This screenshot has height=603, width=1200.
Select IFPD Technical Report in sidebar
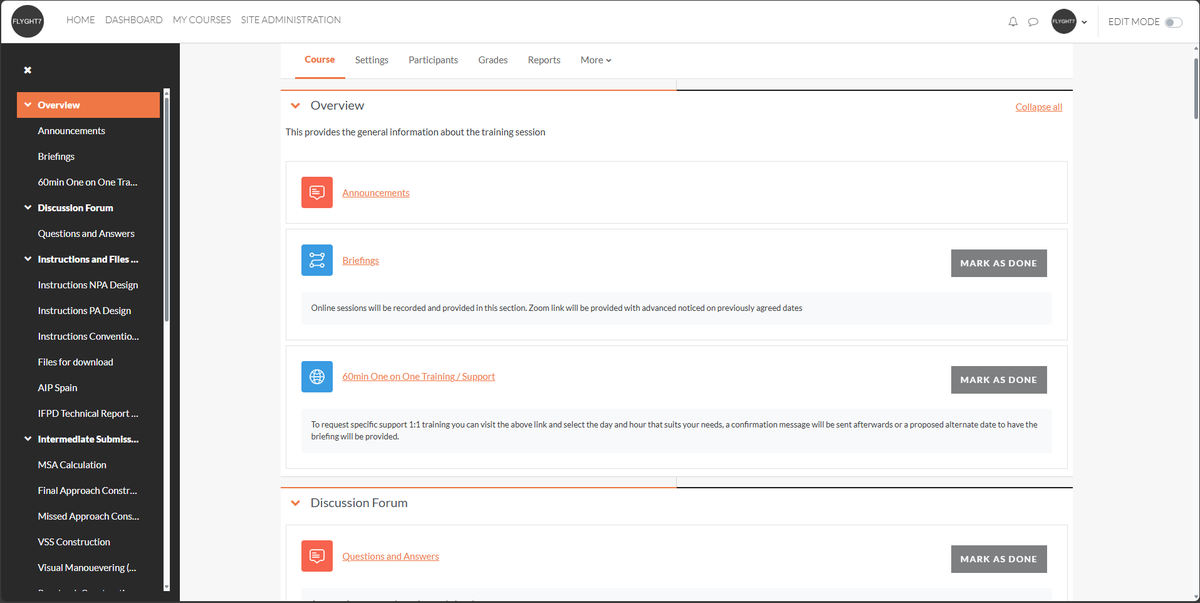click(88, 413)
